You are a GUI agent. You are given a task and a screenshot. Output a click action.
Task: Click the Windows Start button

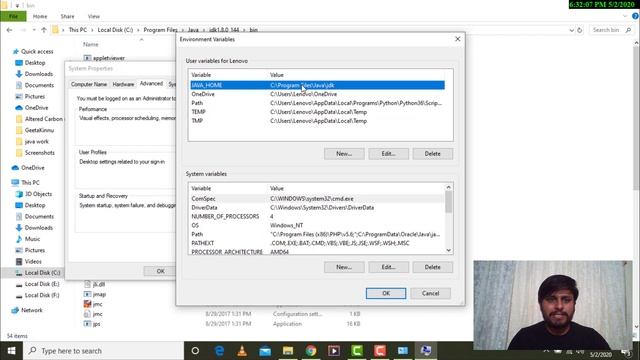(x=11, y=351)
